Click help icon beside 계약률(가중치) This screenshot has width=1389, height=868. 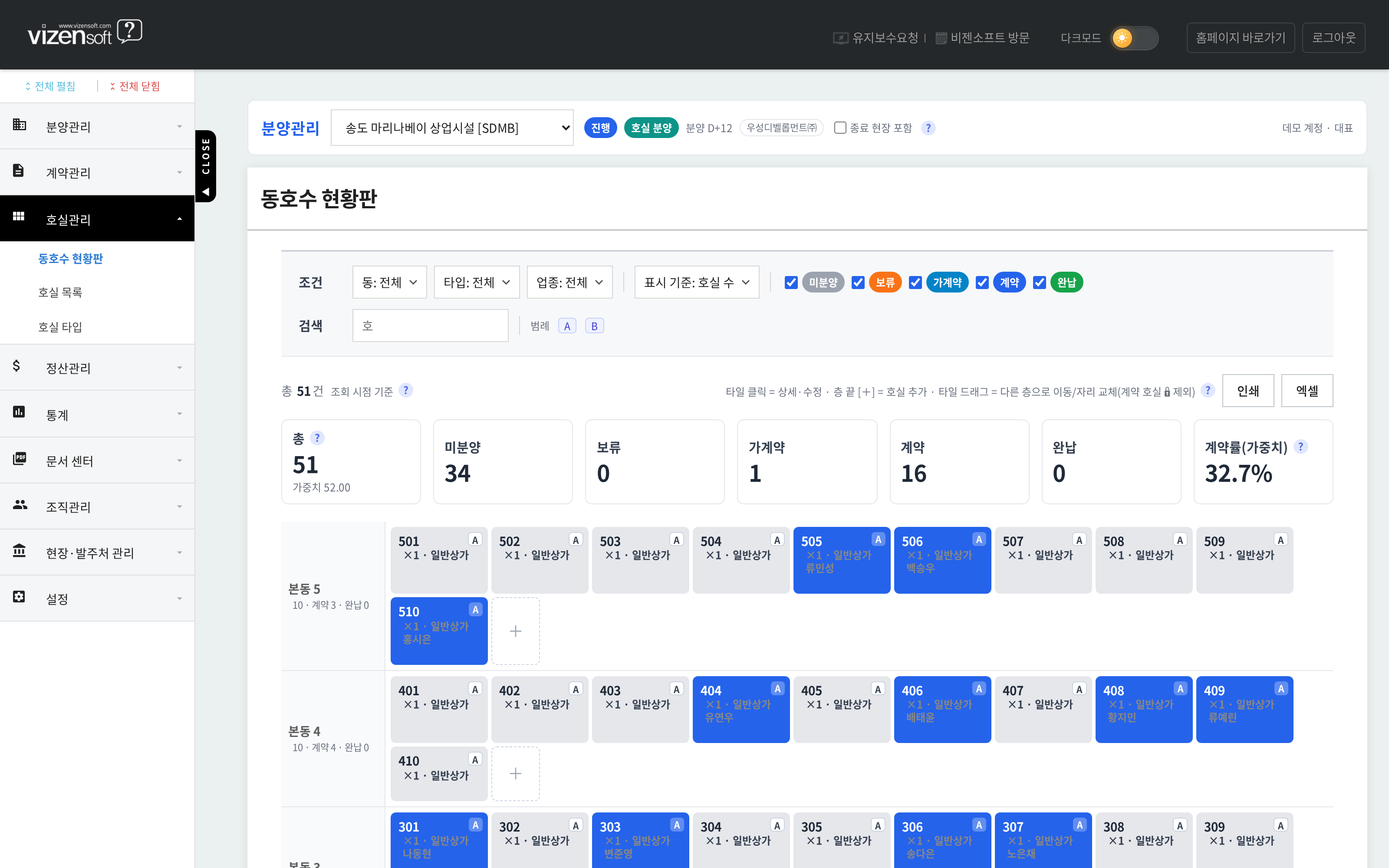(1300, 447)
